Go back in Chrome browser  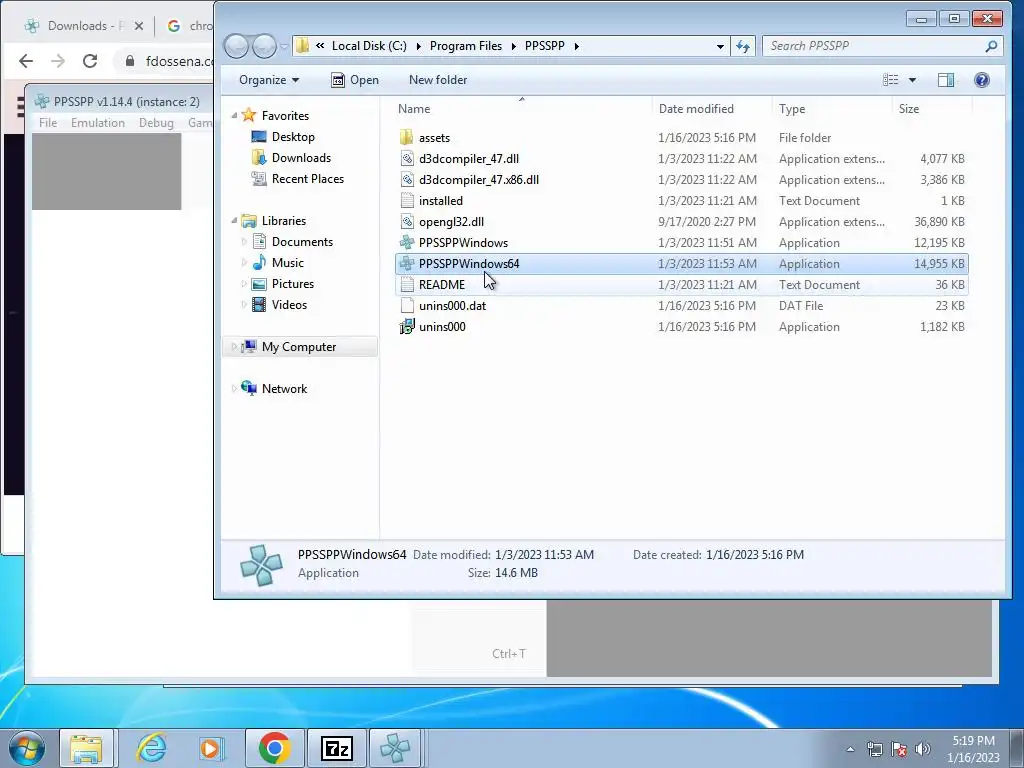click(x=26, y=61)
